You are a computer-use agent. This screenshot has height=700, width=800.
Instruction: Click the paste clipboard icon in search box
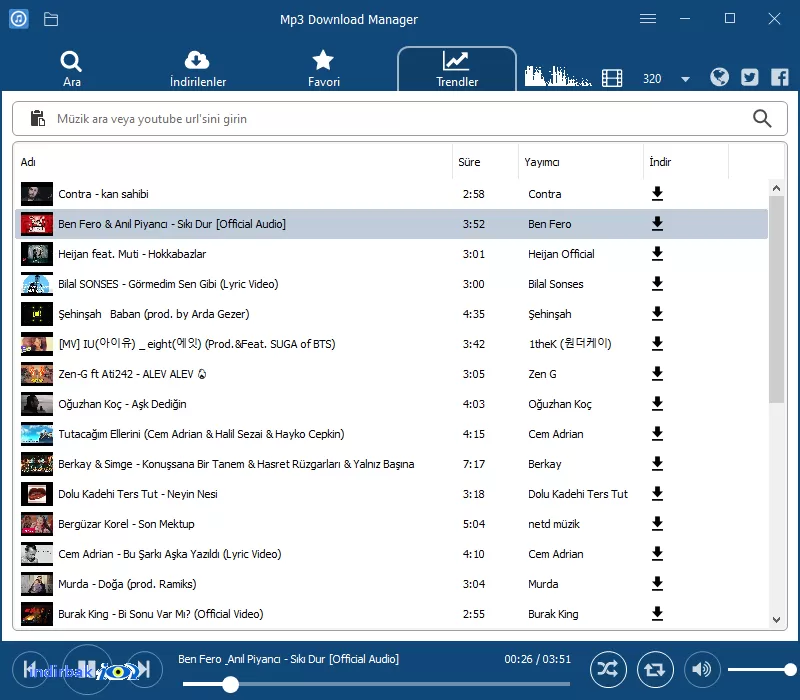[x=37, y=118]
